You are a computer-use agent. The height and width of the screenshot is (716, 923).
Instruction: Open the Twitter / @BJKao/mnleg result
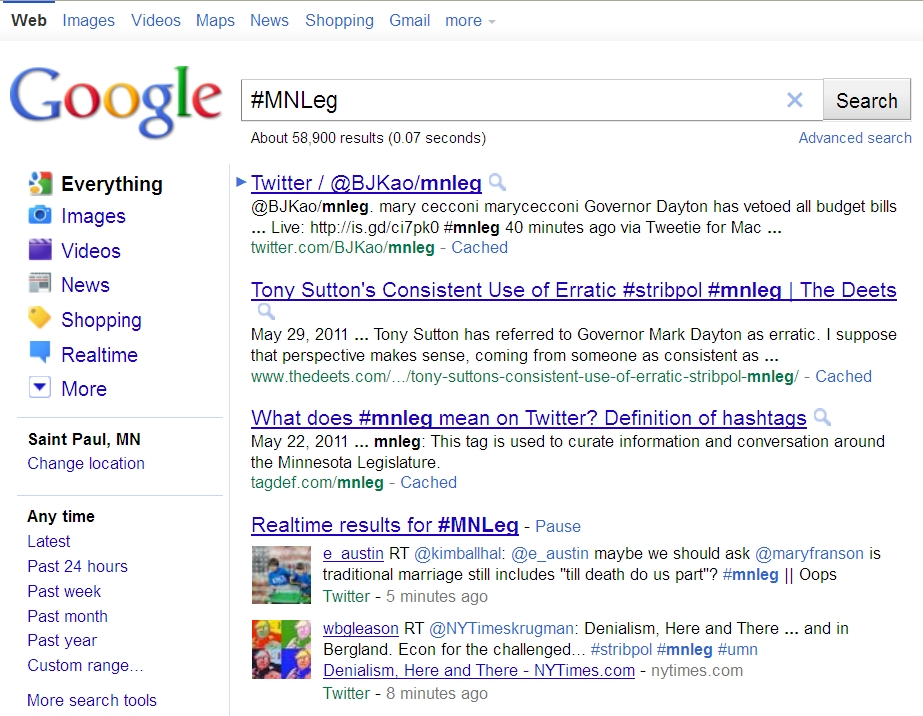click(366, 183)
